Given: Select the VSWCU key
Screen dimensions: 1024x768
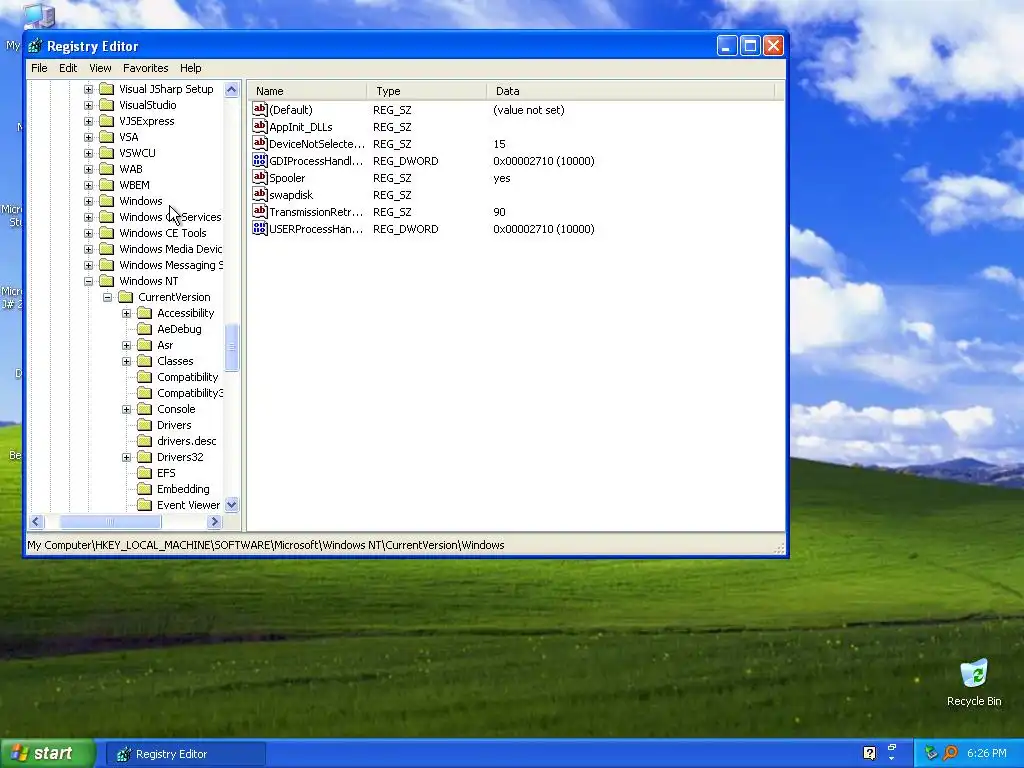Looking at the screenshot, I should pos(137,153).
